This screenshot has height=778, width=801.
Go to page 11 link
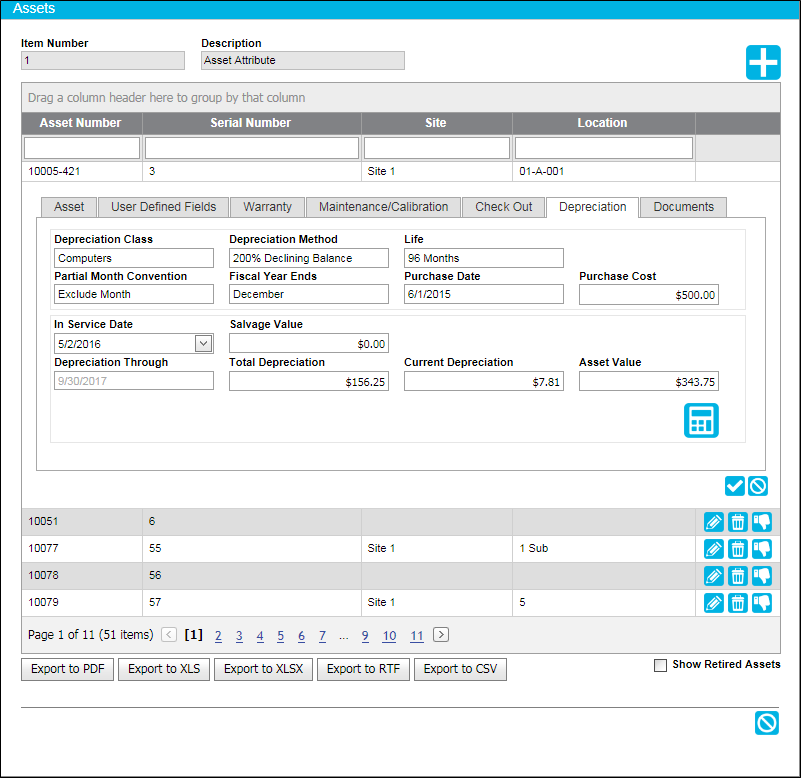pyautogui.click(x=417, y=635)
